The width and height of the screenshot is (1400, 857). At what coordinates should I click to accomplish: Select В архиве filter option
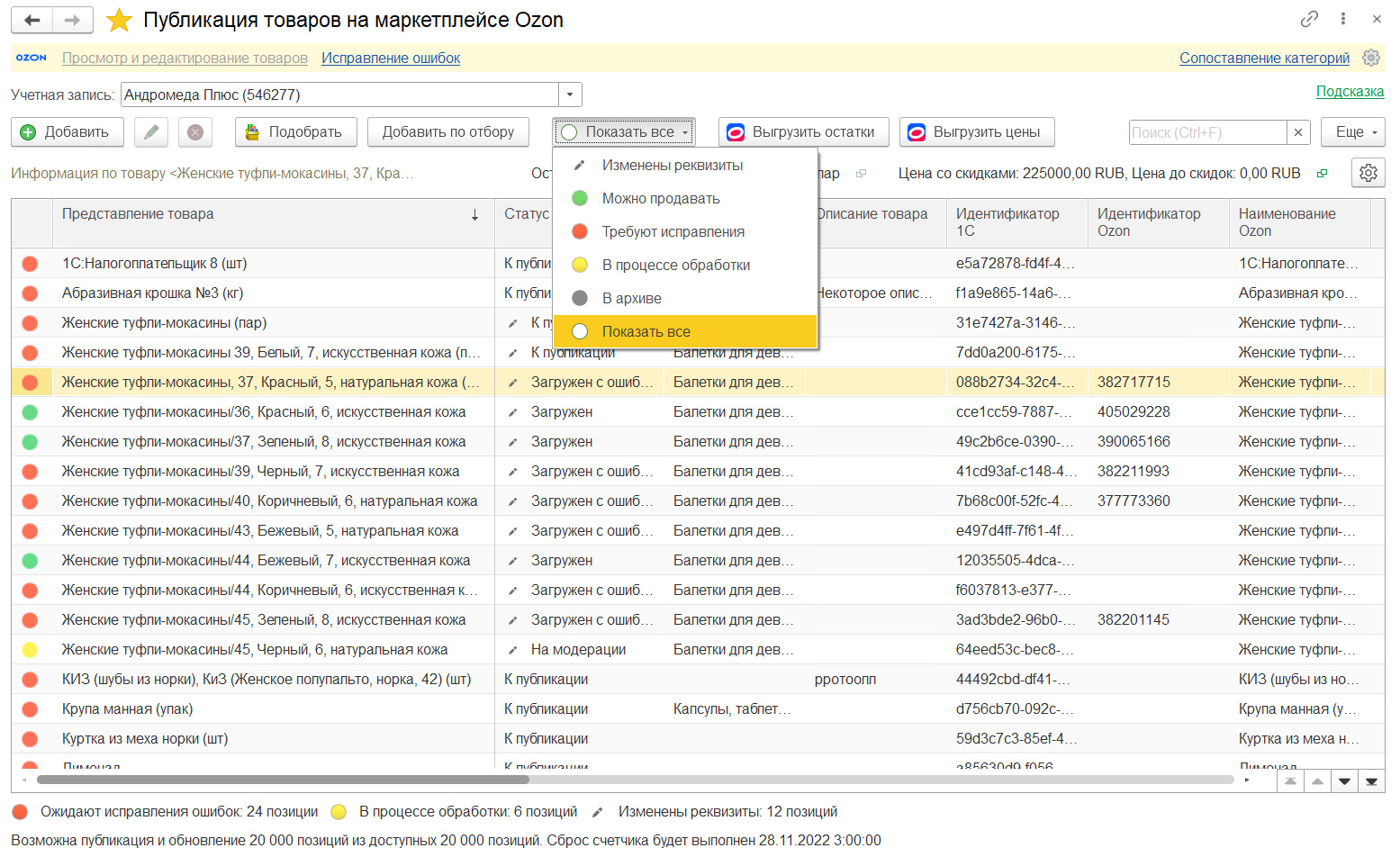point(685,299)
